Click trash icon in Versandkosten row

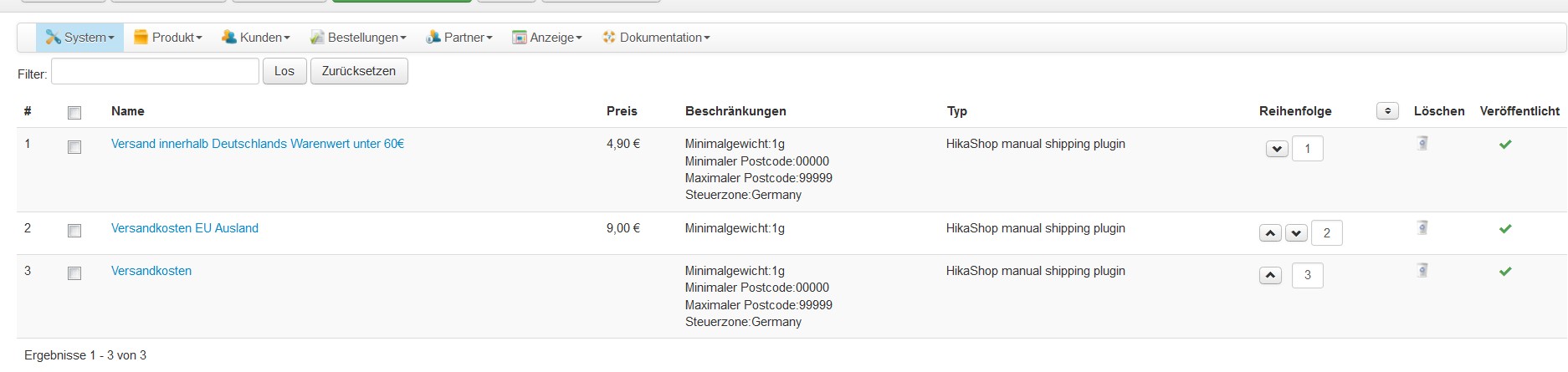pyautogui.click(x=1422, y=270)
